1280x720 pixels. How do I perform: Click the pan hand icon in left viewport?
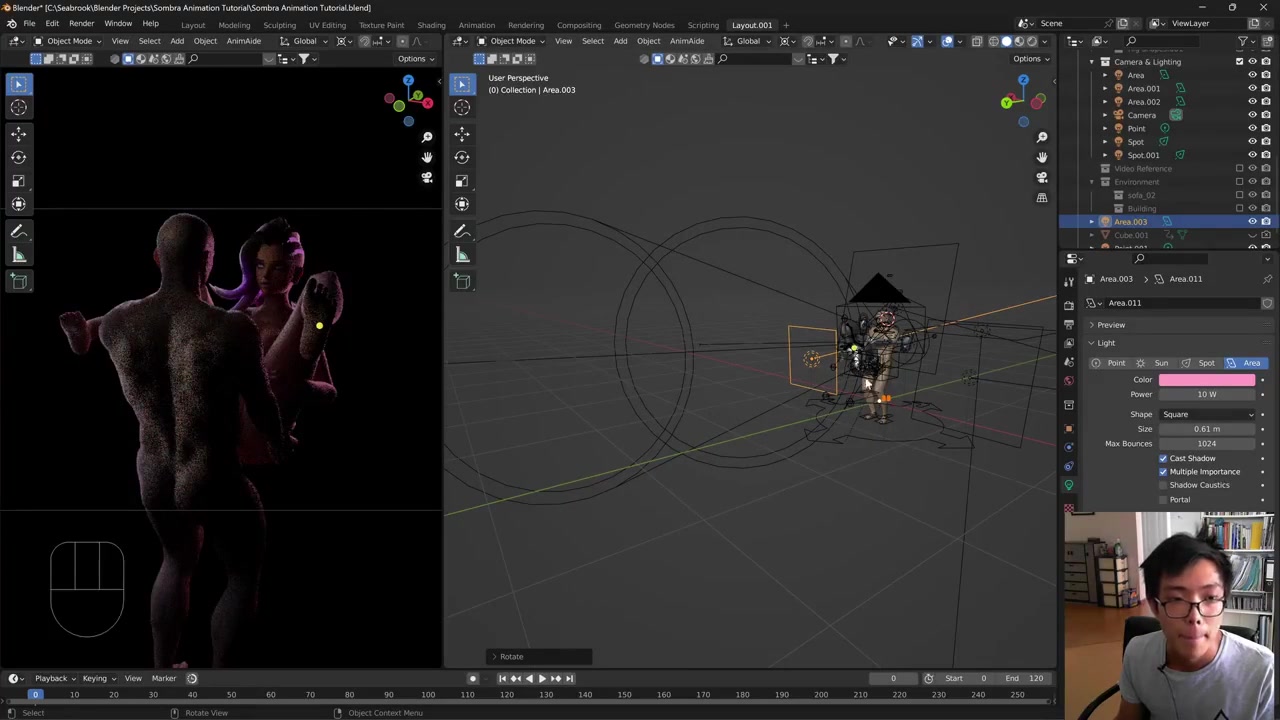pyautogui.click(x=427, y=157)
